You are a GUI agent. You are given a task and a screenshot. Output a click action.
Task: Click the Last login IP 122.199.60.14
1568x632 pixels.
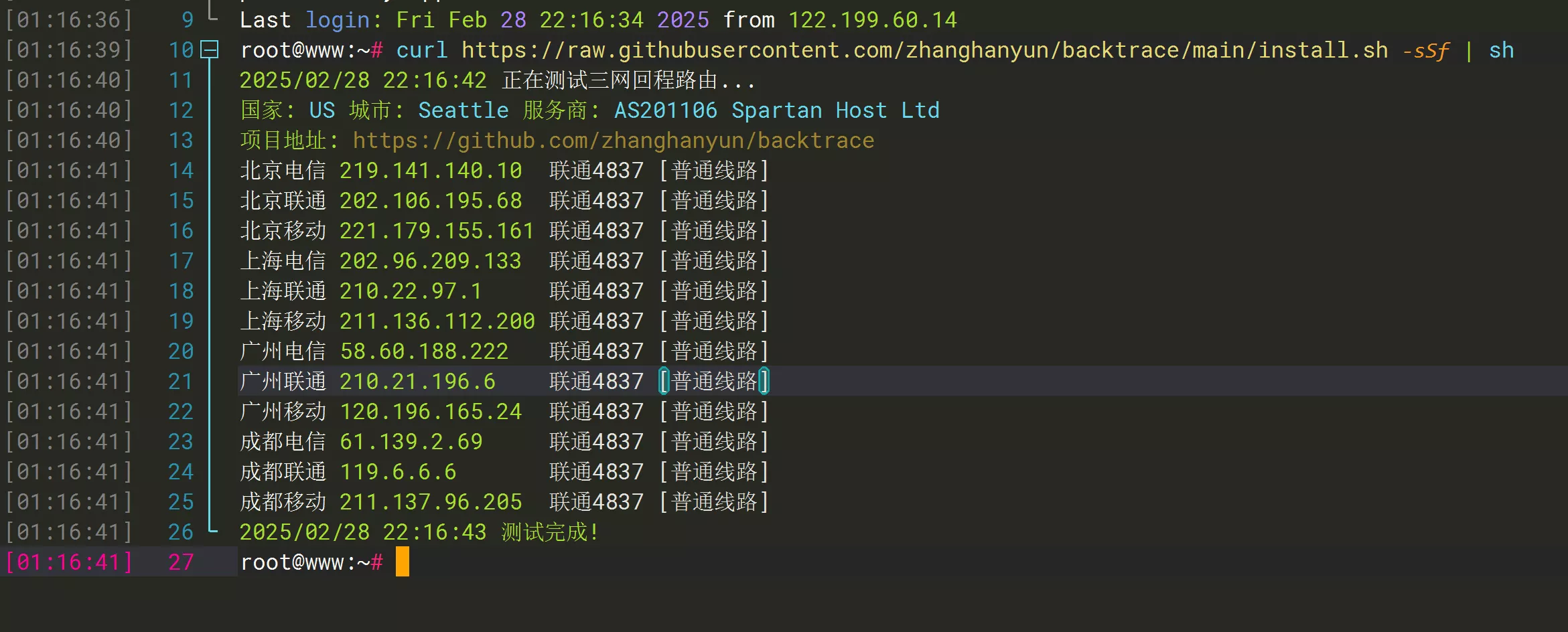[x=873, y=19]
